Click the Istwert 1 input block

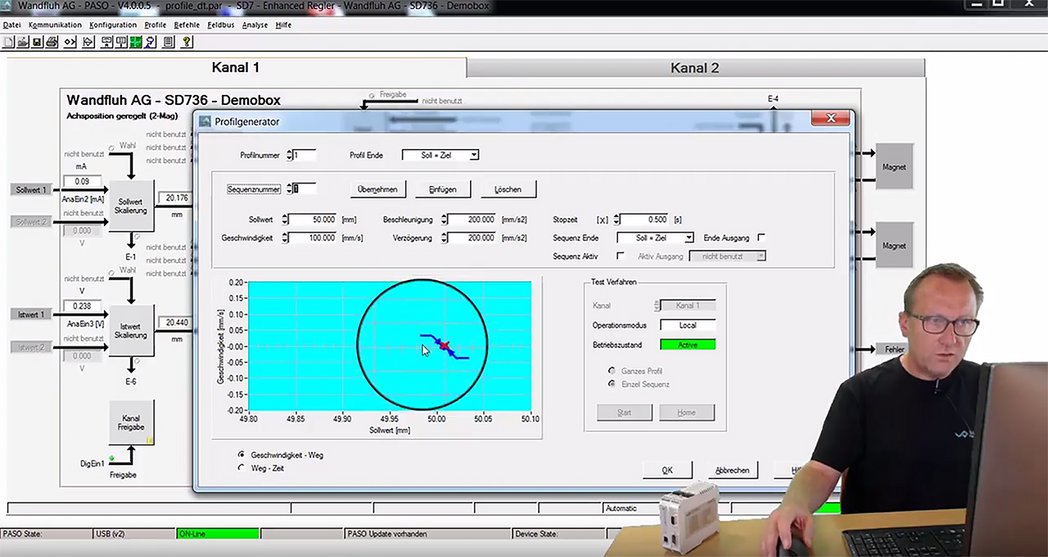(31, 314)
